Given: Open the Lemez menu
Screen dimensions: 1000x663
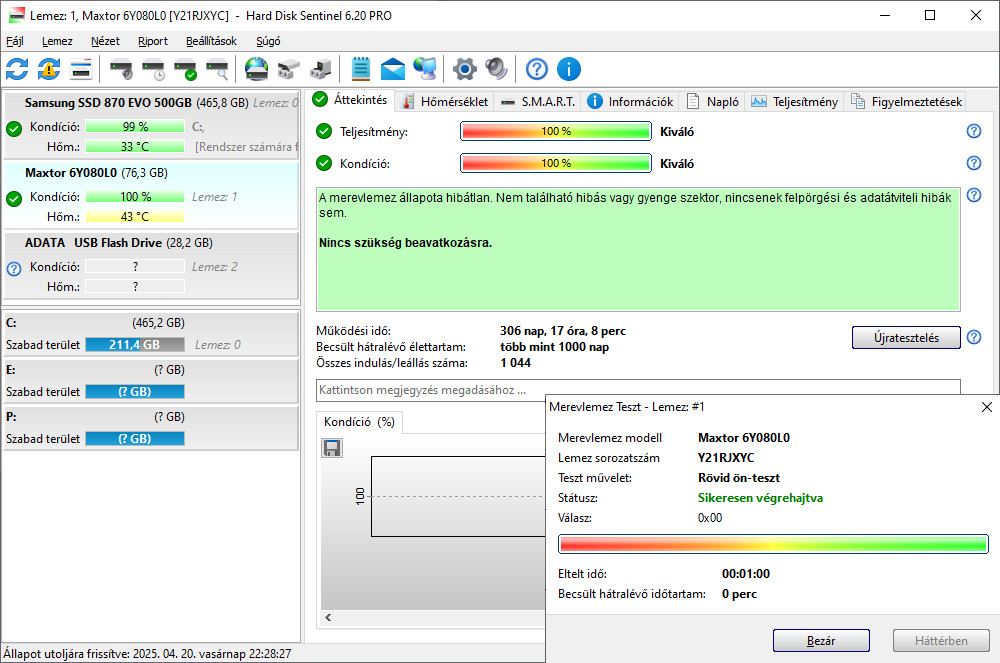Looking at the screenshot, I should click(57, 41).
